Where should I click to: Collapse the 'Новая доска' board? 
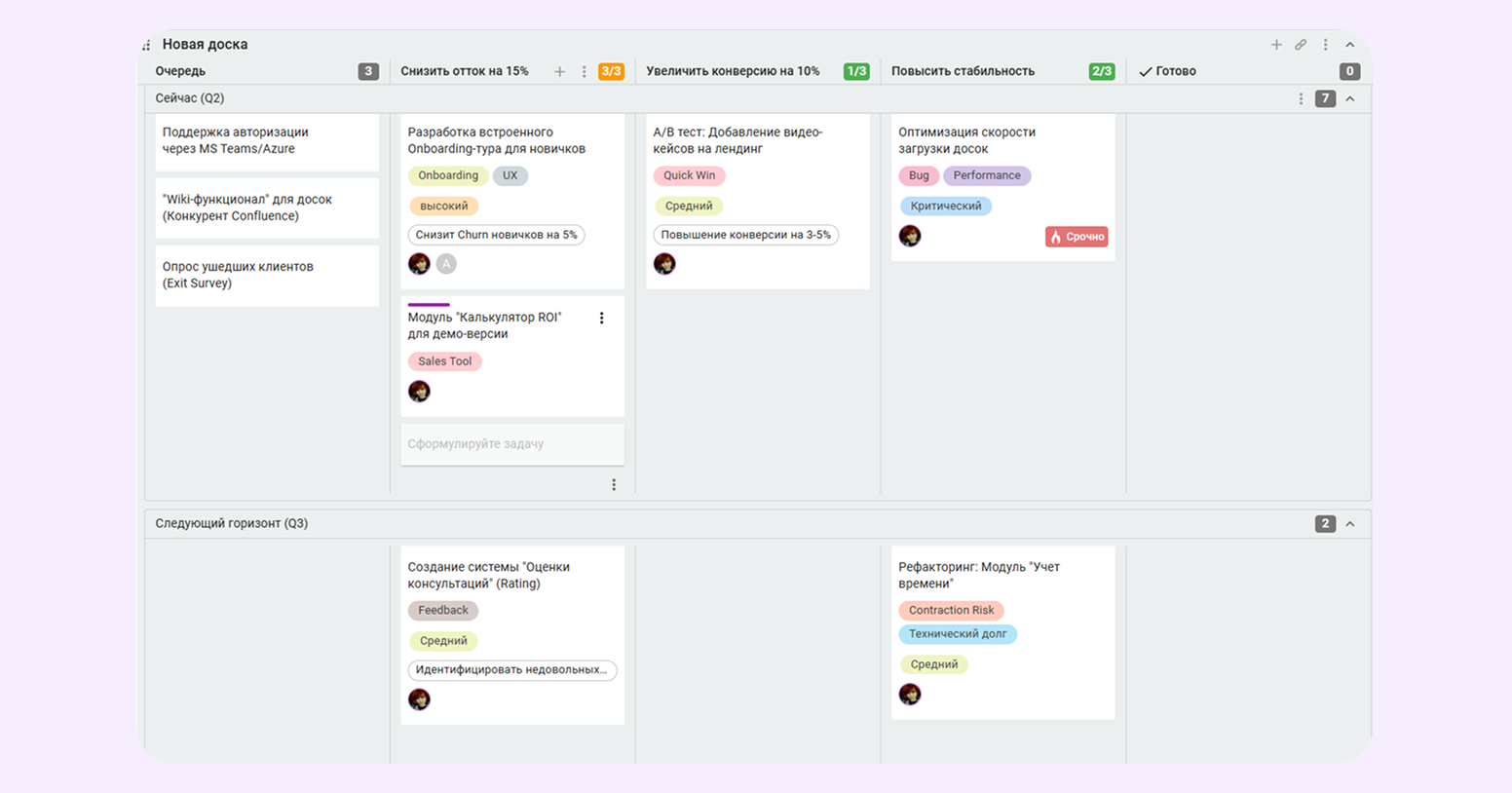(1350, 45)
